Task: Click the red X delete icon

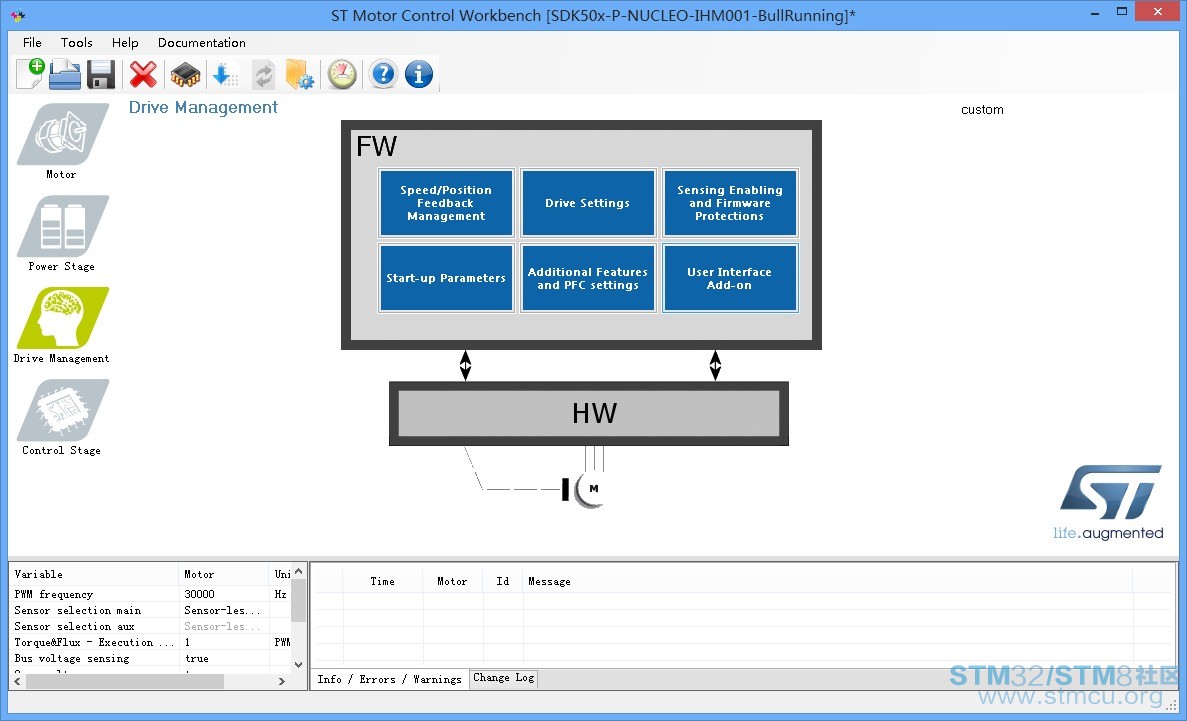Action: click(143, 74)
